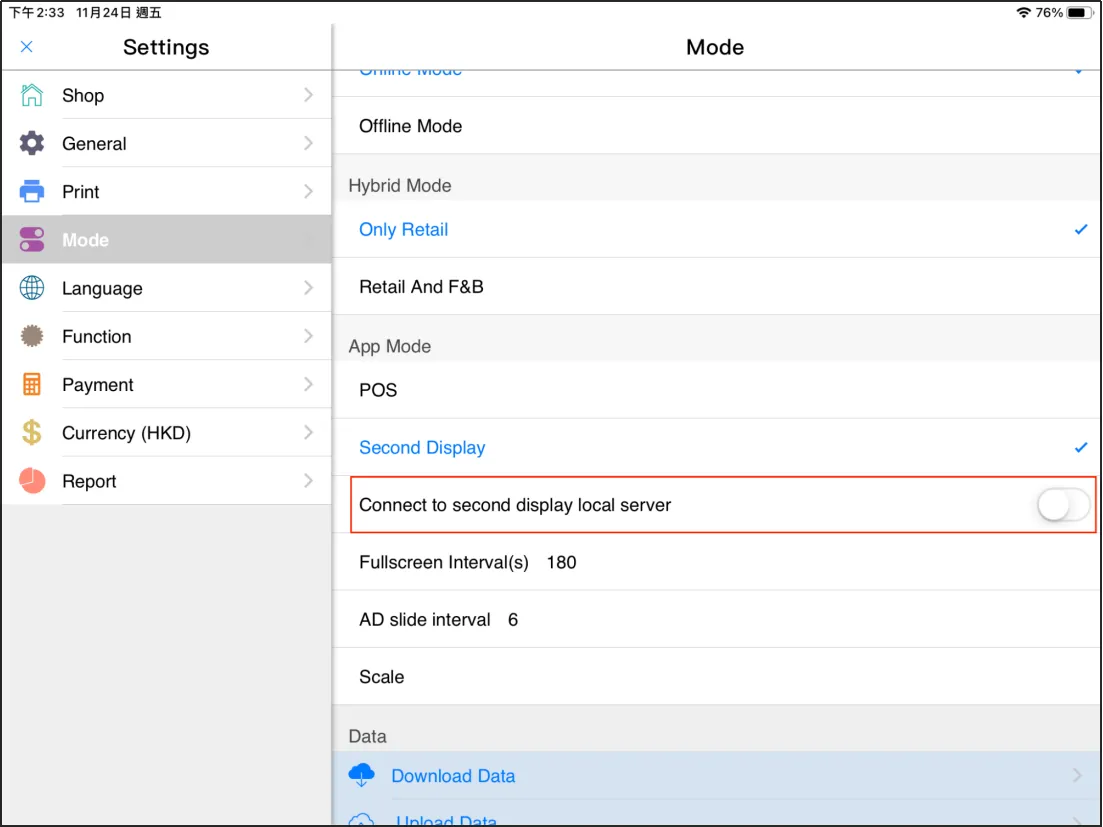The image size is (1103, 827).
Task: Close Settings with the X button
Action: click(x=27, y=47)
